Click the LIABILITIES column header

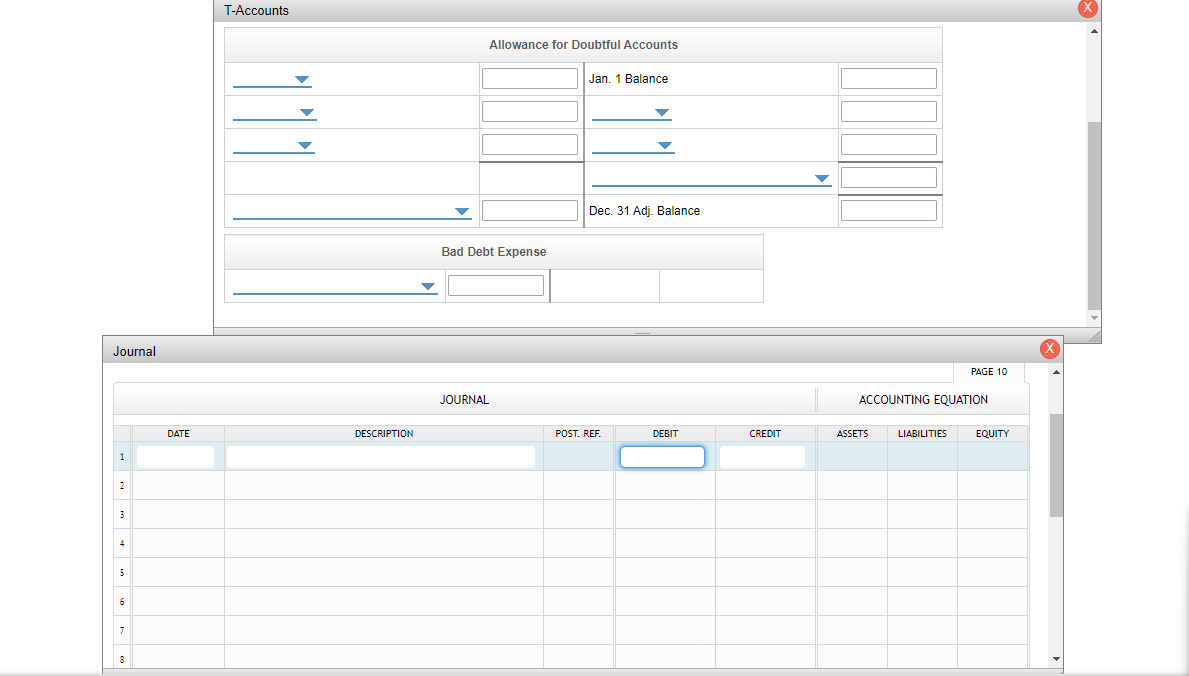coord(922,434)
